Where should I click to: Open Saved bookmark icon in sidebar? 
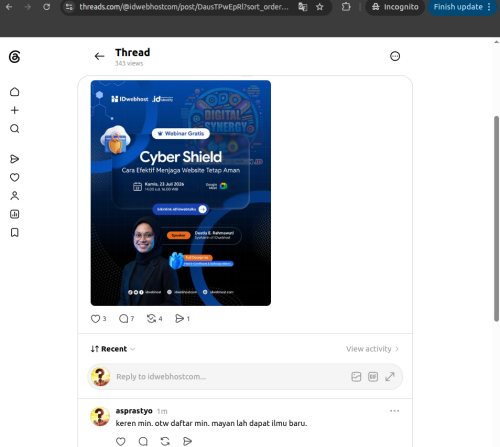(14, 232)
